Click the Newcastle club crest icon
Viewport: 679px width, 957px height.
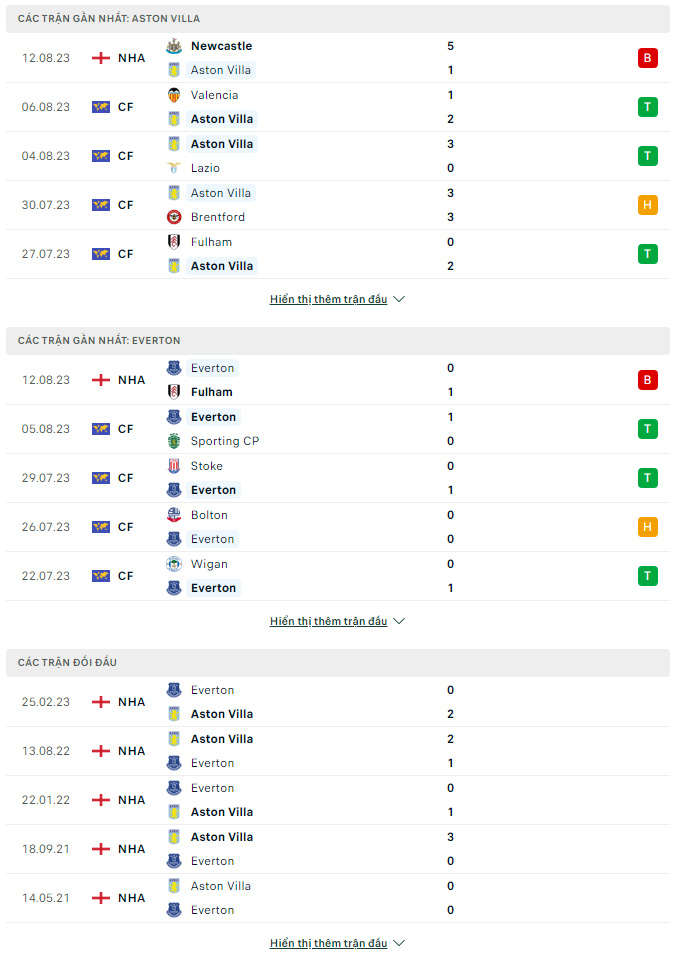pos(174,46)
